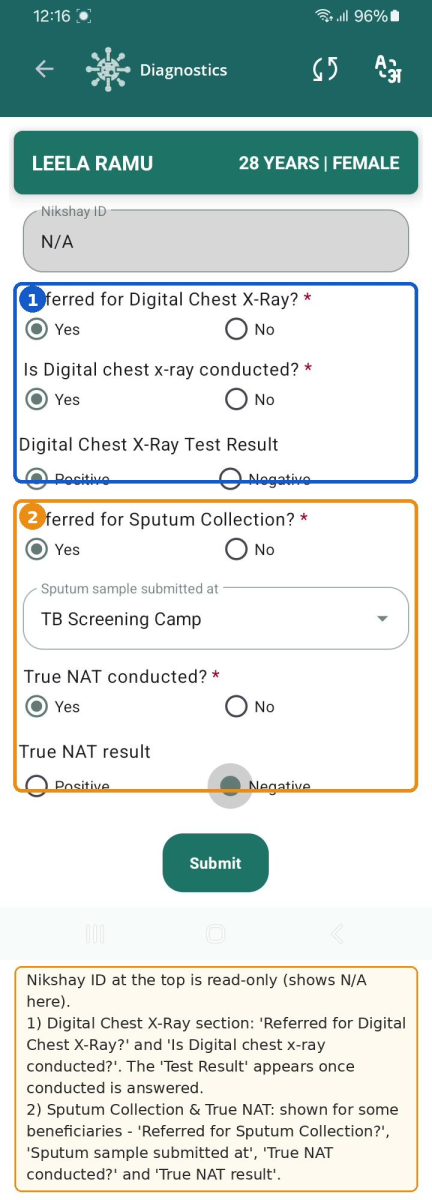Tap the Diagnostics virus logo icon
Screen dimensions: 432x1200
tap(108, 70)
